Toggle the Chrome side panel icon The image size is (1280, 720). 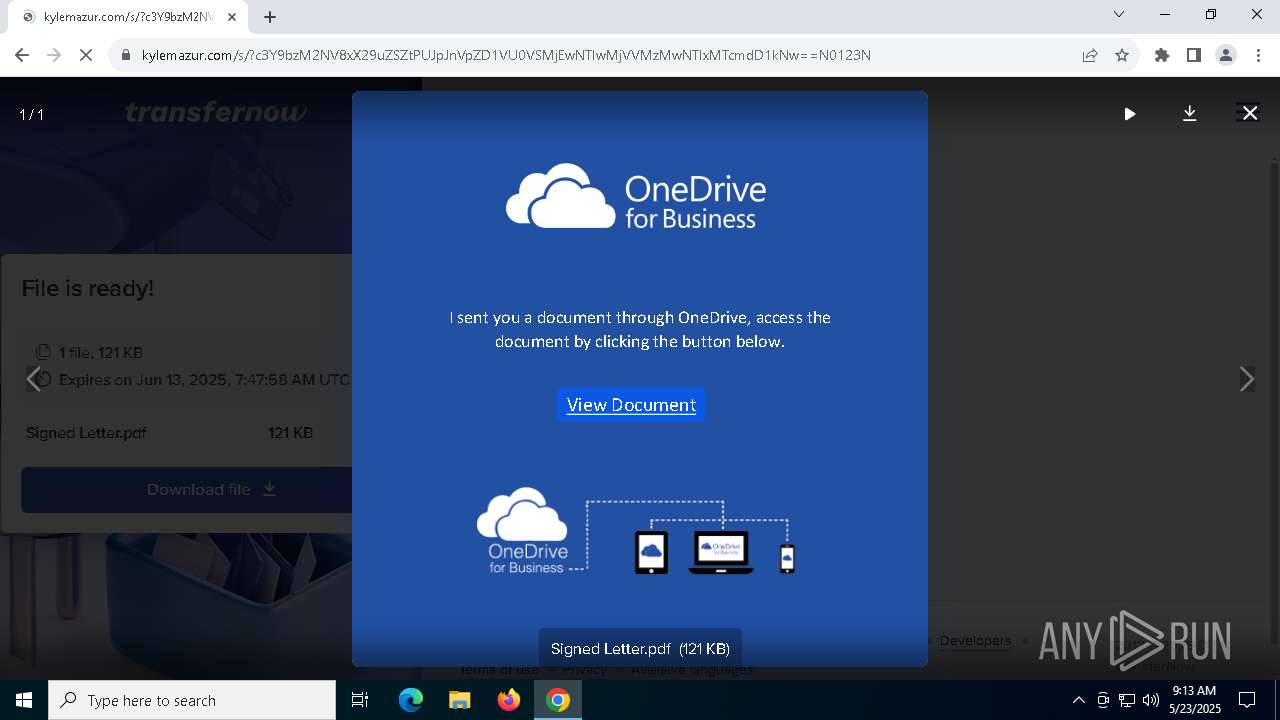click(x=1194, y=55)
